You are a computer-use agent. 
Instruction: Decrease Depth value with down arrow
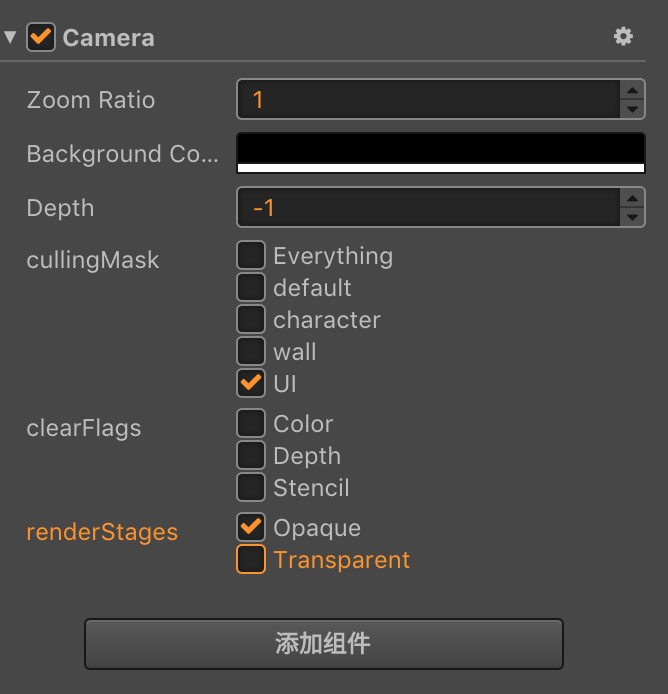[x=632, y=218]
